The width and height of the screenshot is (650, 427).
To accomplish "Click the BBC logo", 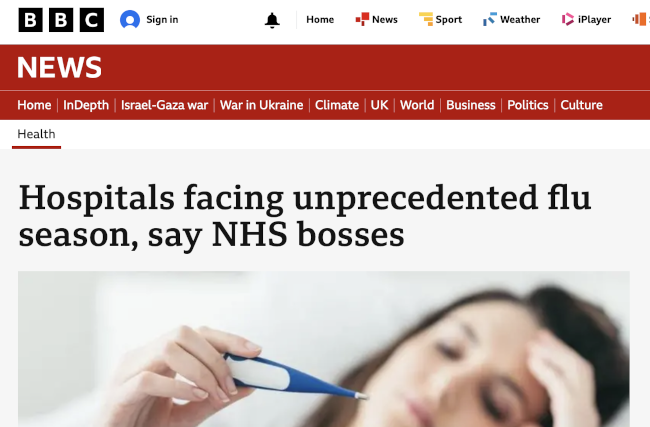I will [60, 20].
